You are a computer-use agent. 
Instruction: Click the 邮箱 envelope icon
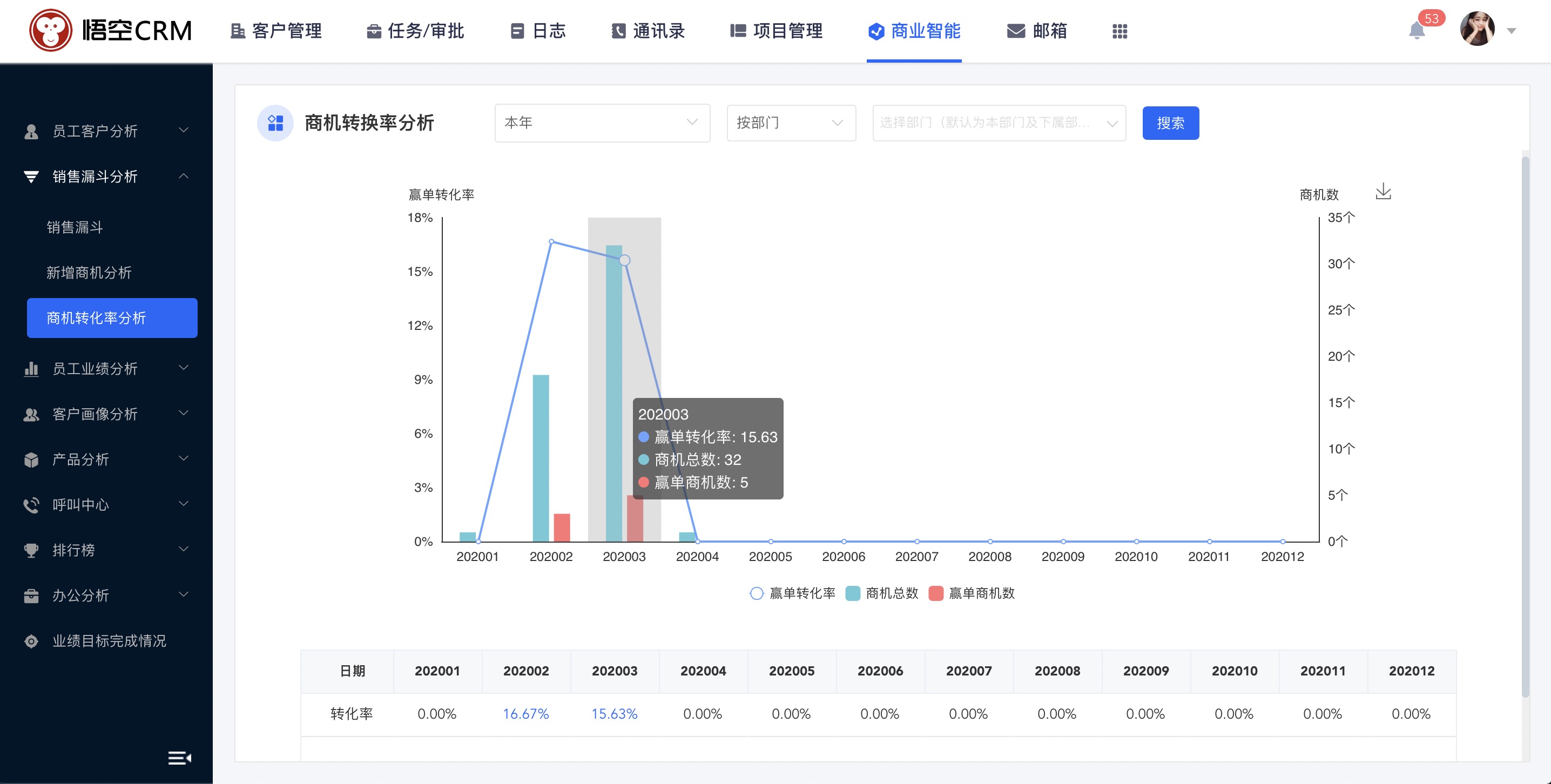(1016, 31)
